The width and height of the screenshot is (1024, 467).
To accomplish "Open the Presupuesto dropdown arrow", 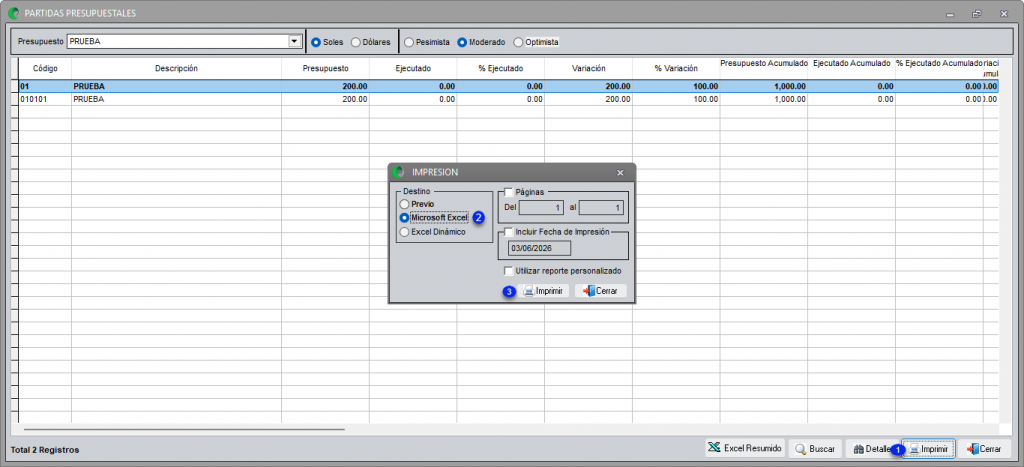I will [x=293, y=42].
